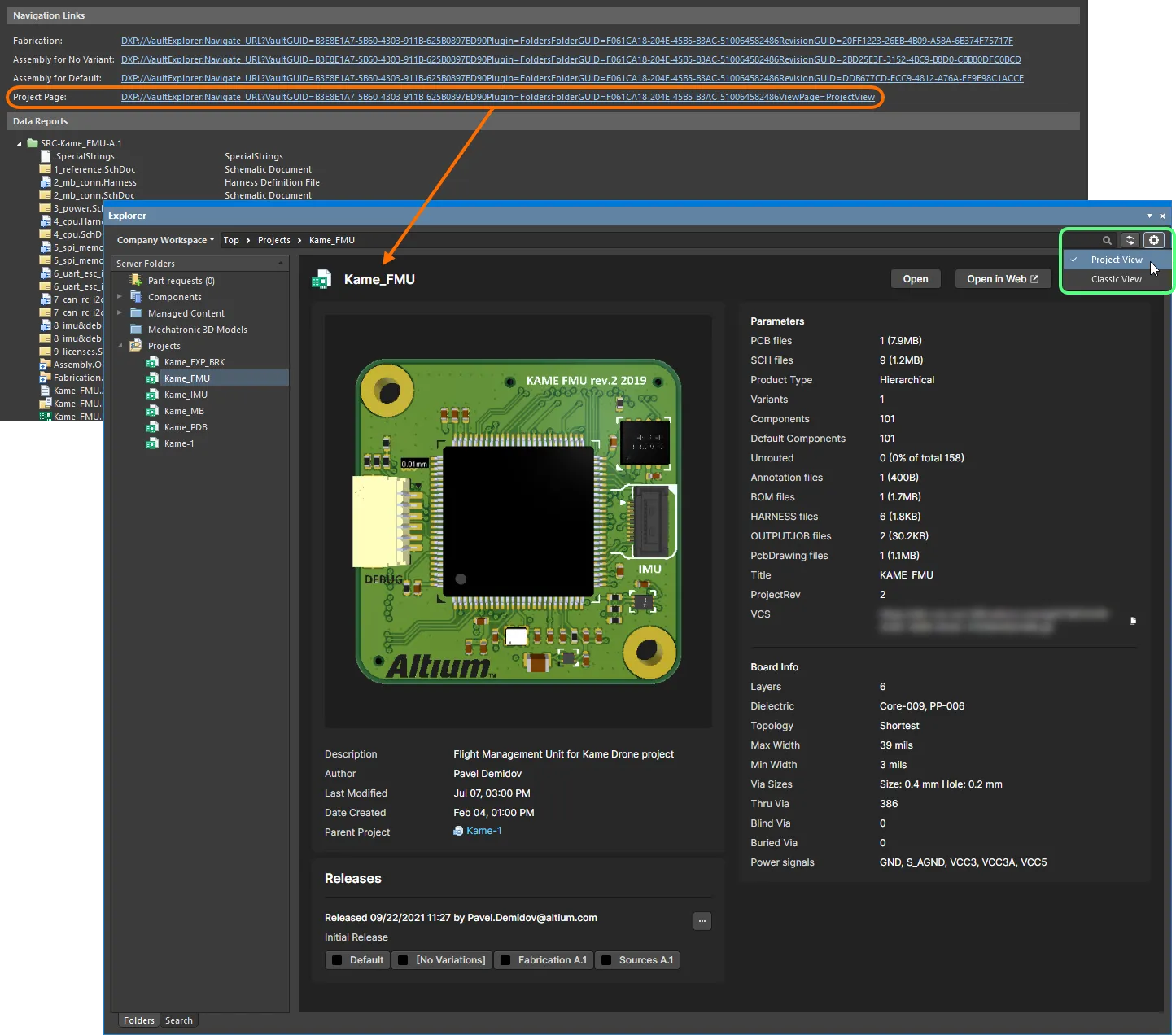
Task: Collapse the Projects folder in Server Folders
Action: pos(120,346)
